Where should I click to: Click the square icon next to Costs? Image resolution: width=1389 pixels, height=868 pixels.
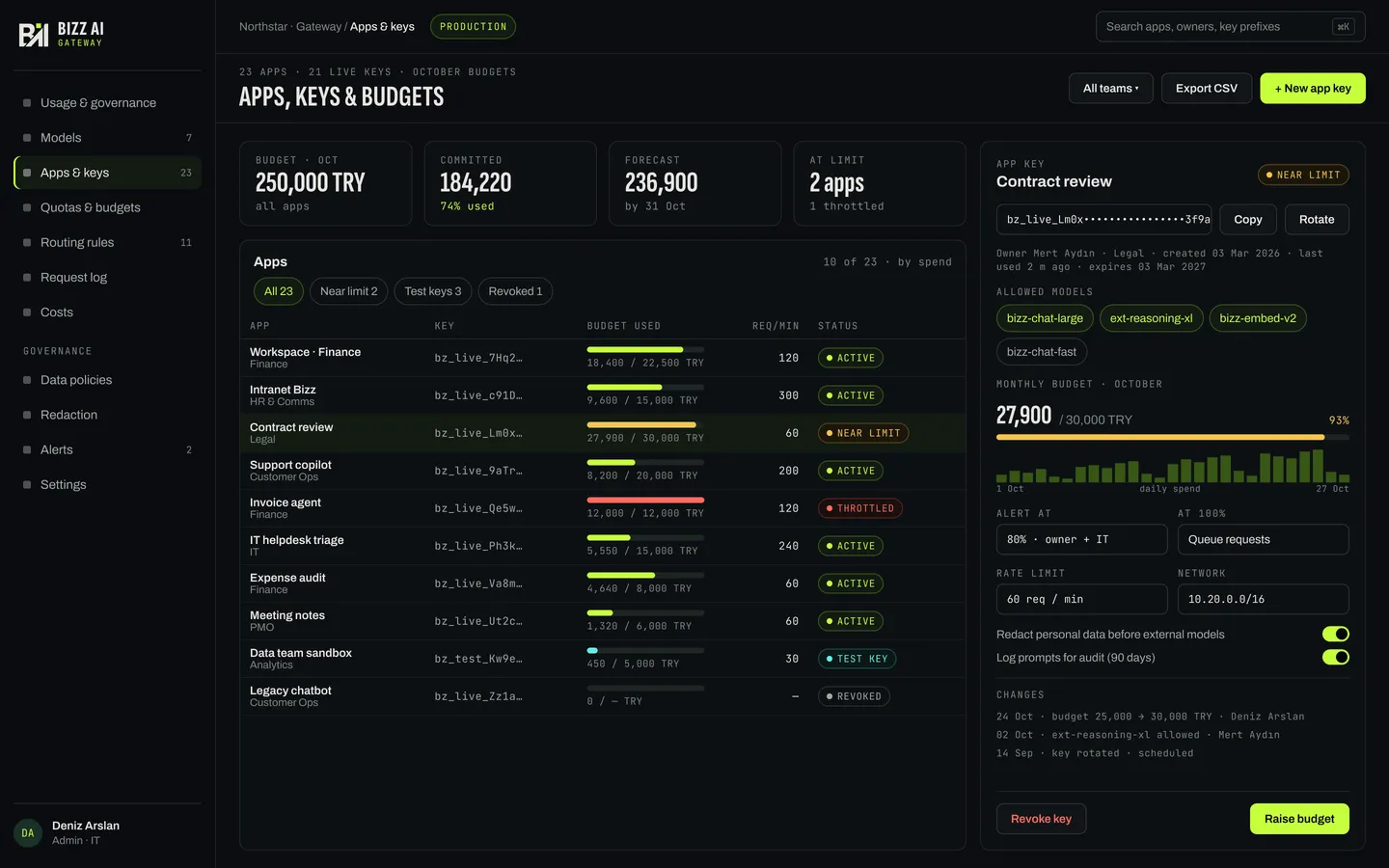click(x=27, y=312)
